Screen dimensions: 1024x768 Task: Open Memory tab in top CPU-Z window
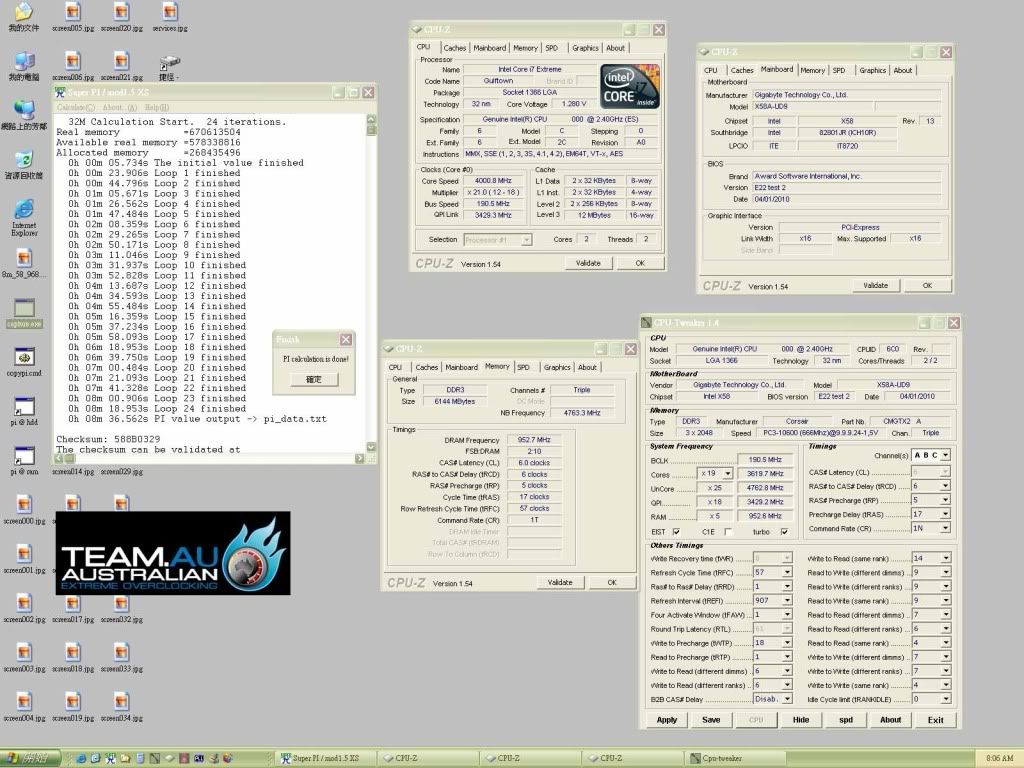525,48
